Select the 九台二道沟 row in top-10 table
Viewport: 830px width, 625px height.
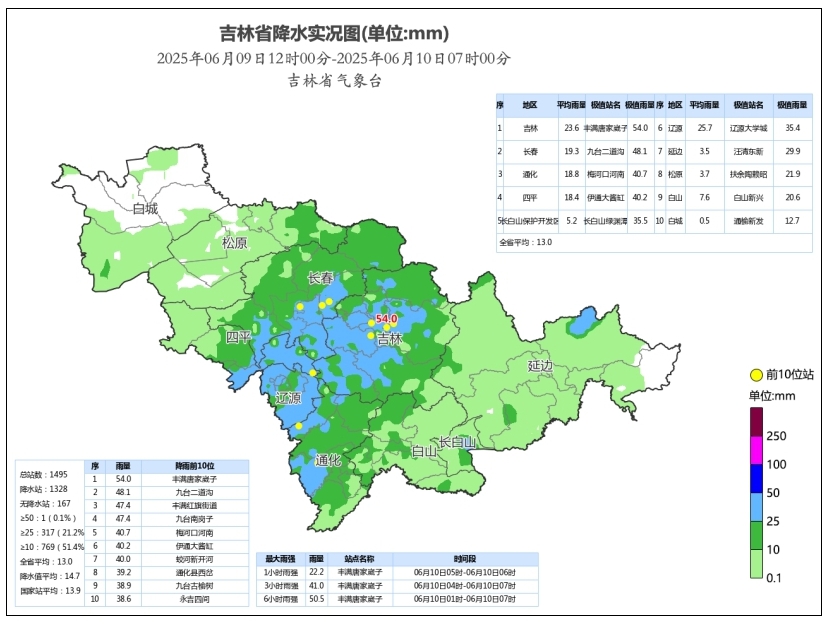[x=194, y=492]
